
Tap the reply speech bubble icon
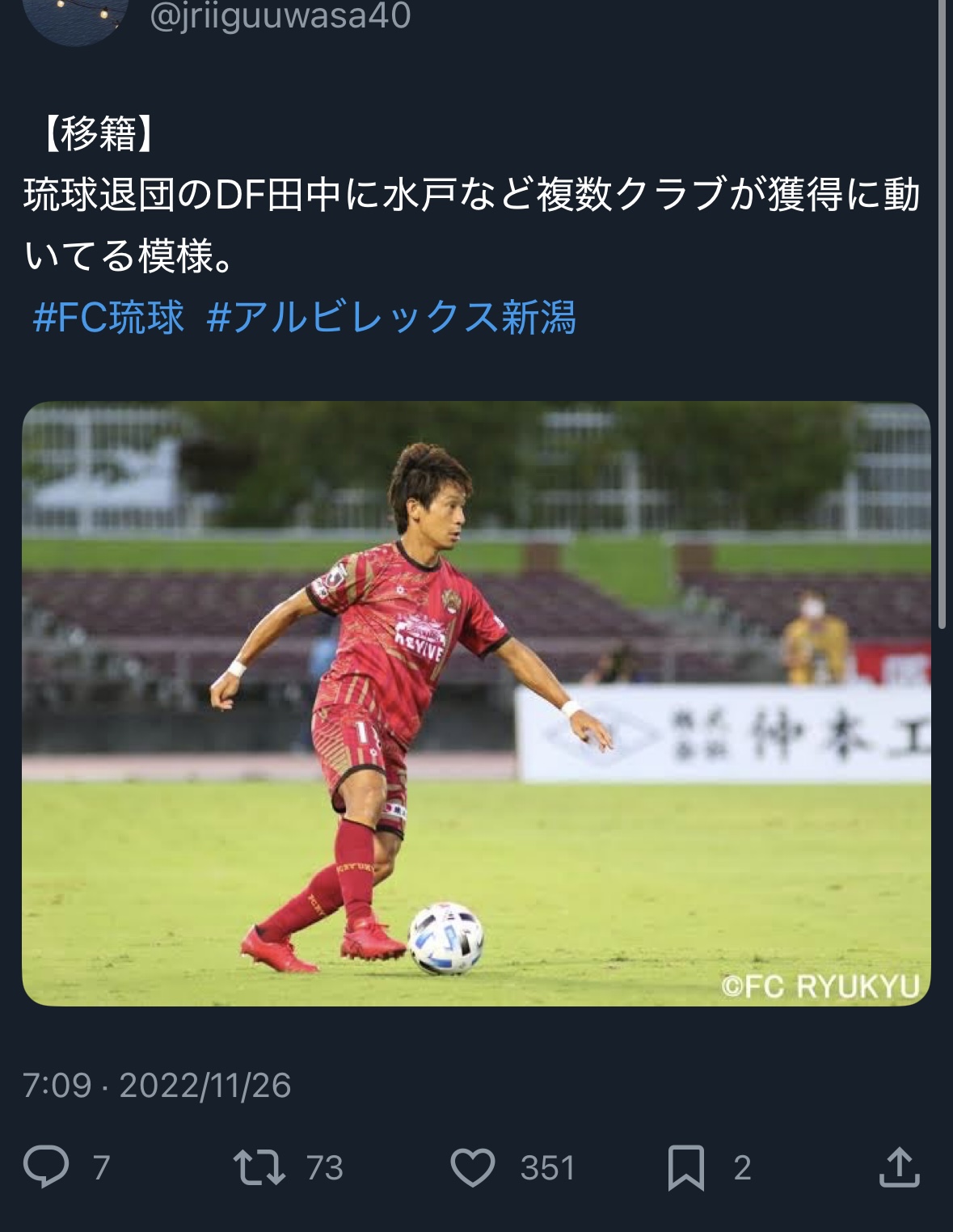[46, 1167]
